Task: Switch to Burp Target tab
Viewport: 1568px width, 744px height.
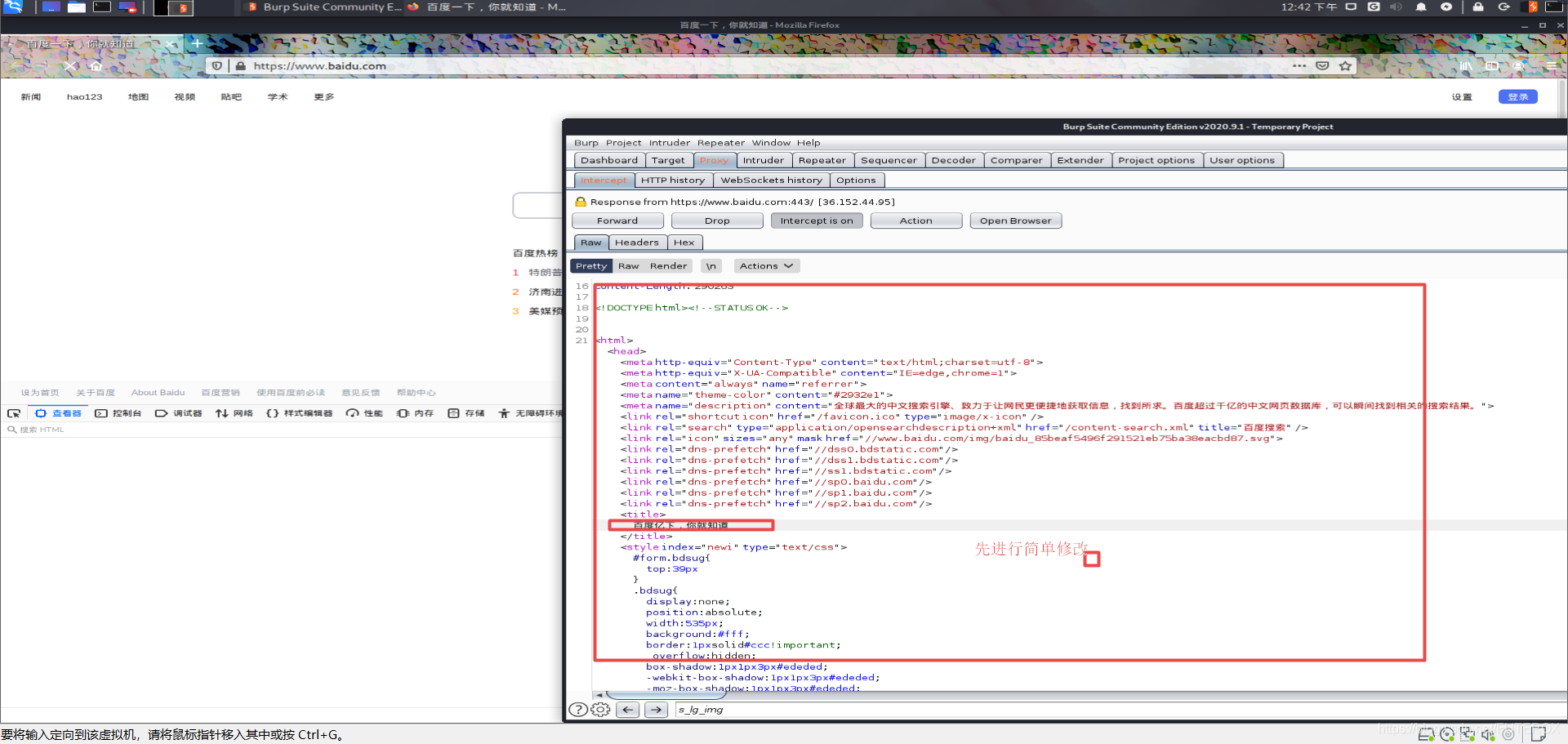Action: (668, 161)
